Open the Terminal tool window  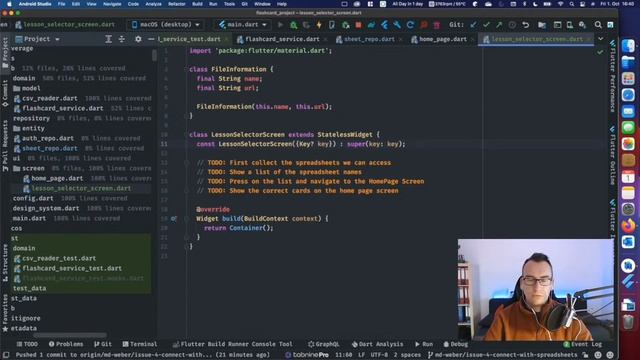click(140, 344)
